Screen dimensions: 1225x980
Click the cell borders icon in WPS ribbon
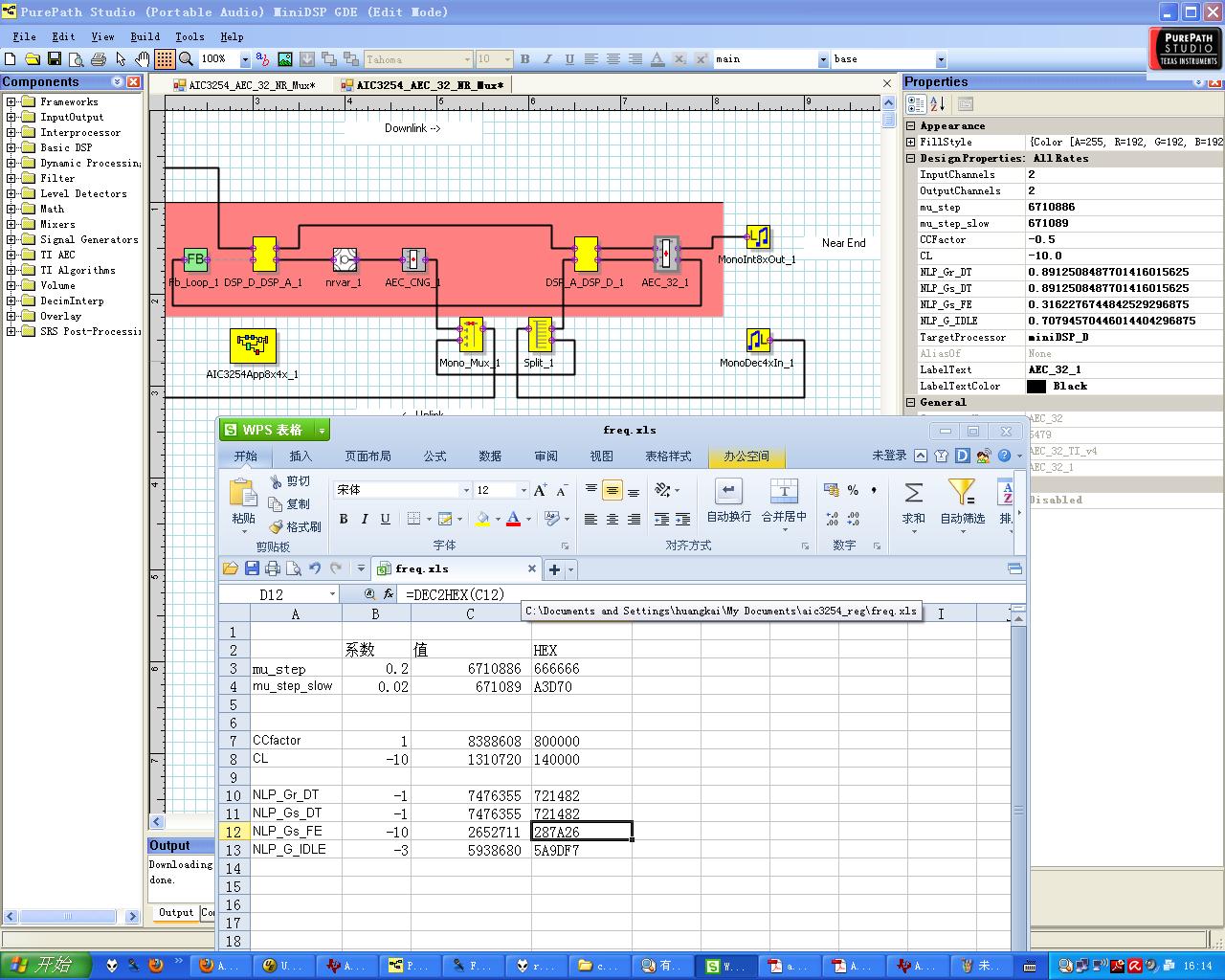pos(413,519)
